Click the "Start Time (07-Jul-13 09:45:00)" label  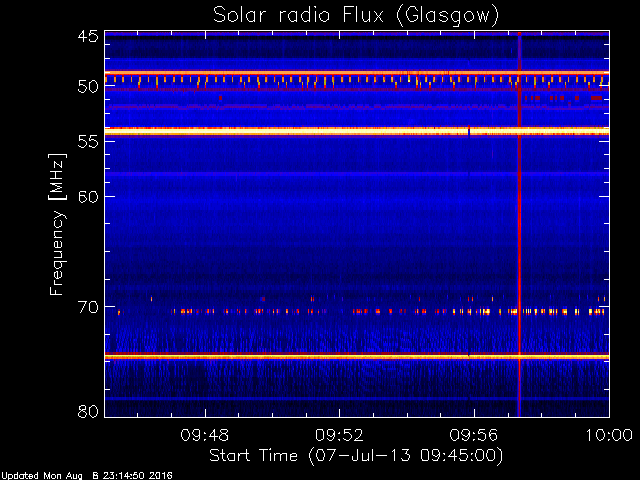point(356,456)
